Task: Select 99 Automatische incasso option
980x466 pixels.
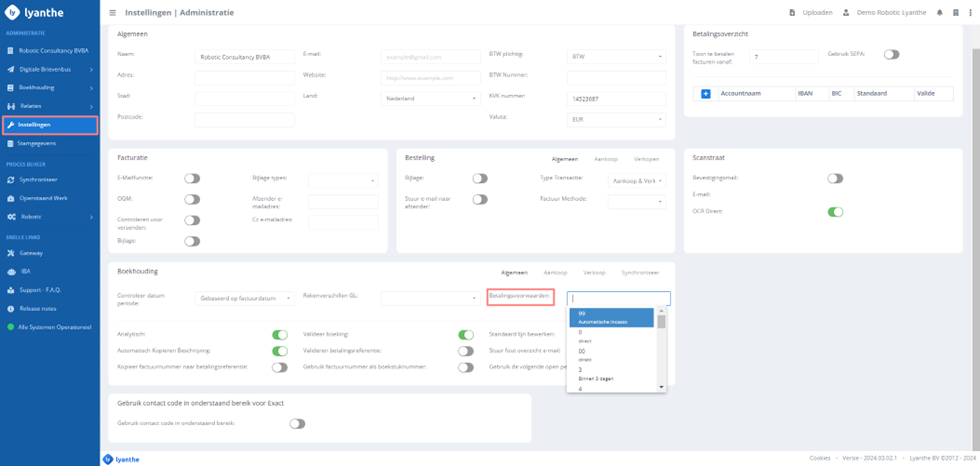Action: point(610,317)
